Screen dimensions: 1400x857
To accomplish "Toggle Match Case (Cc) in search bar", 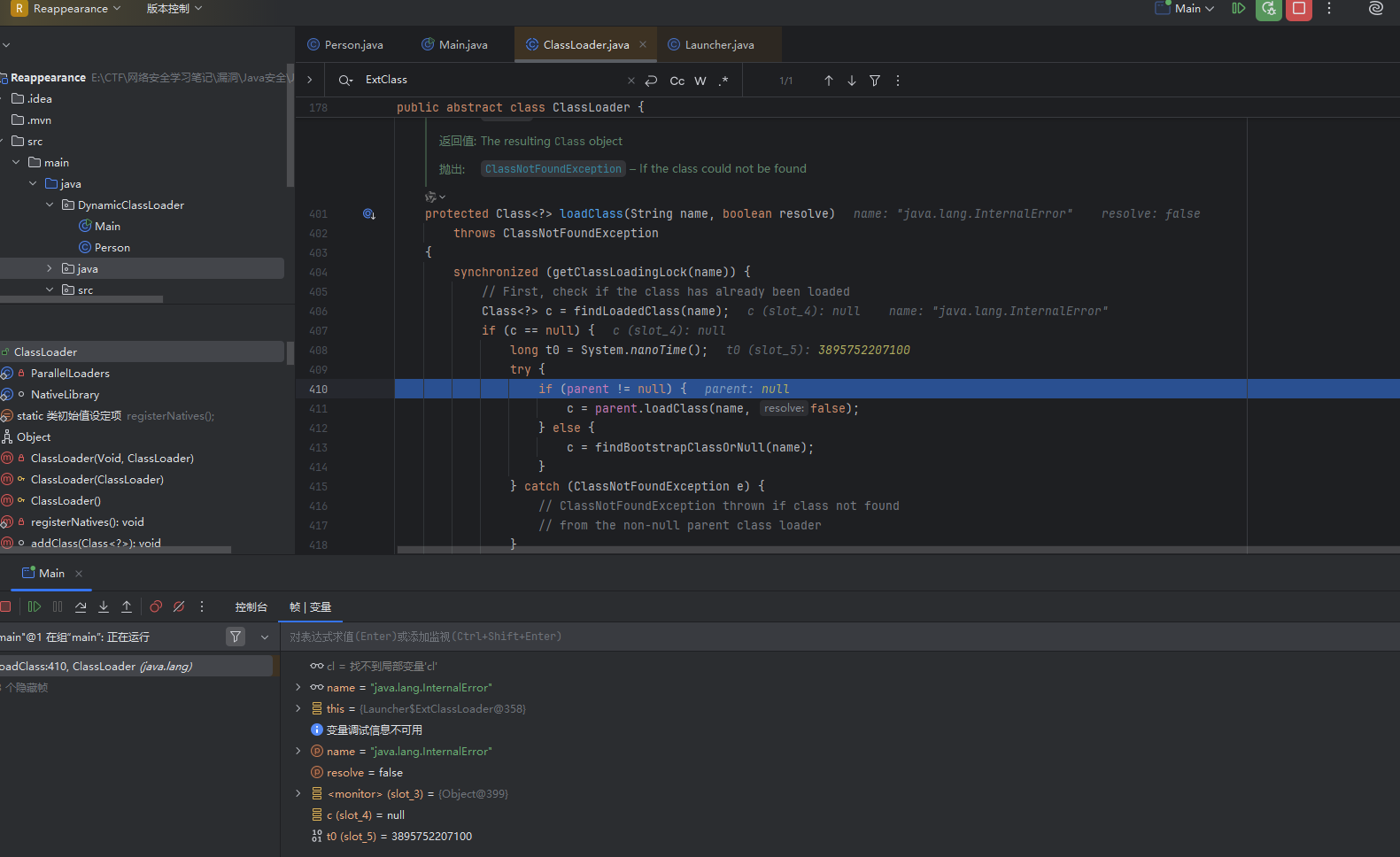I will pyautogui.click(x=677, y=81).
